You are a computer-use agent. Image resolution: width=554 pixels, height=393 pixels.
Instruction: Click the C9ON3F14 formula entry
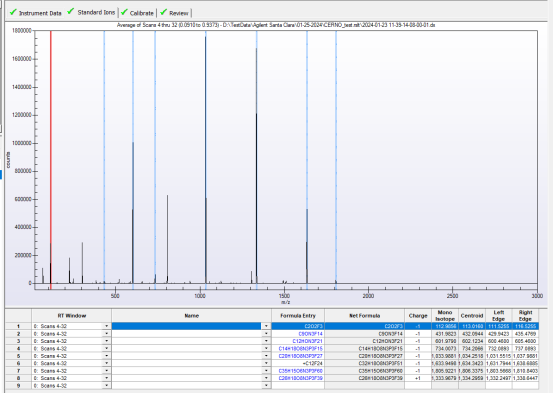311,334
